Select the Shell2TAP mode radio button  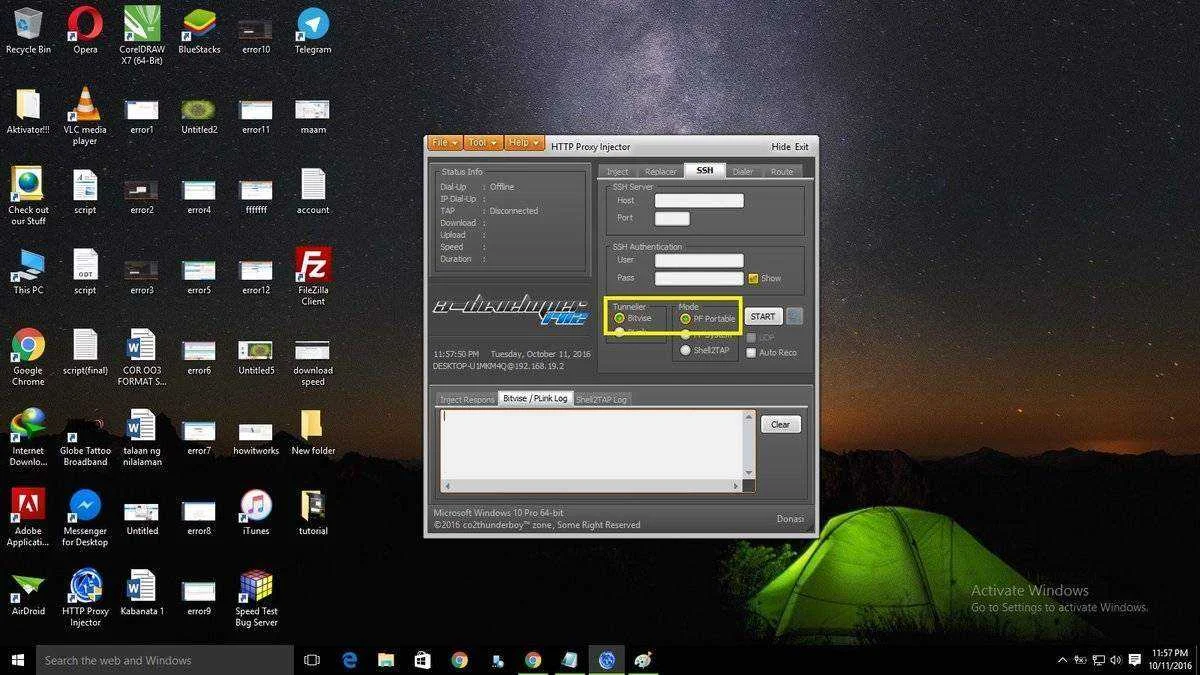click(x=685, y=350)
